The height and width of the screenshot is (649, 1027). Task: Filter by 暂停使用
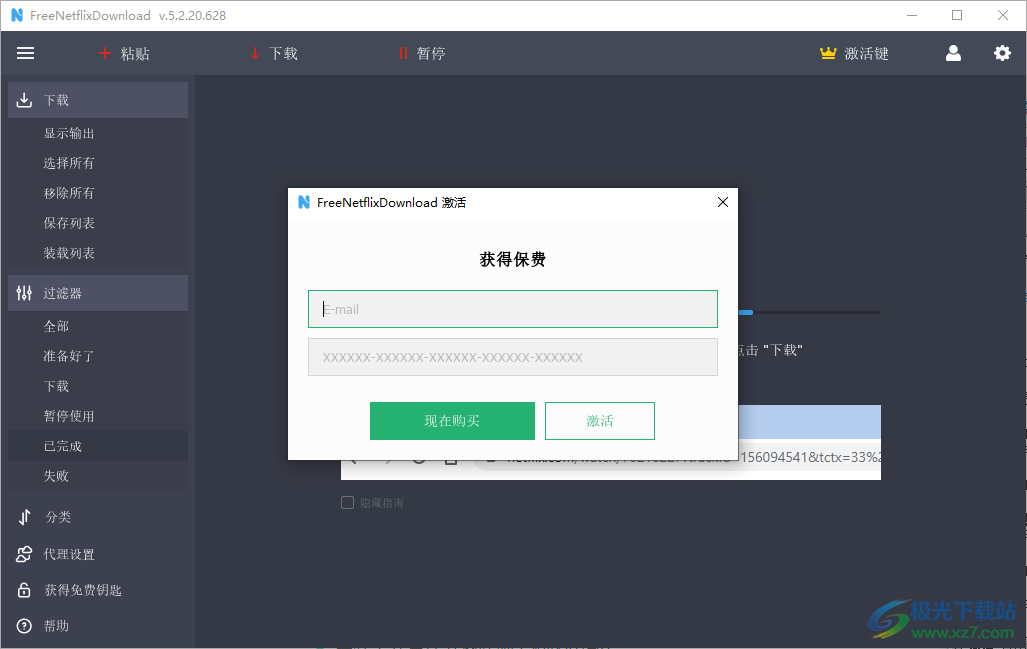tap(98, 417)
